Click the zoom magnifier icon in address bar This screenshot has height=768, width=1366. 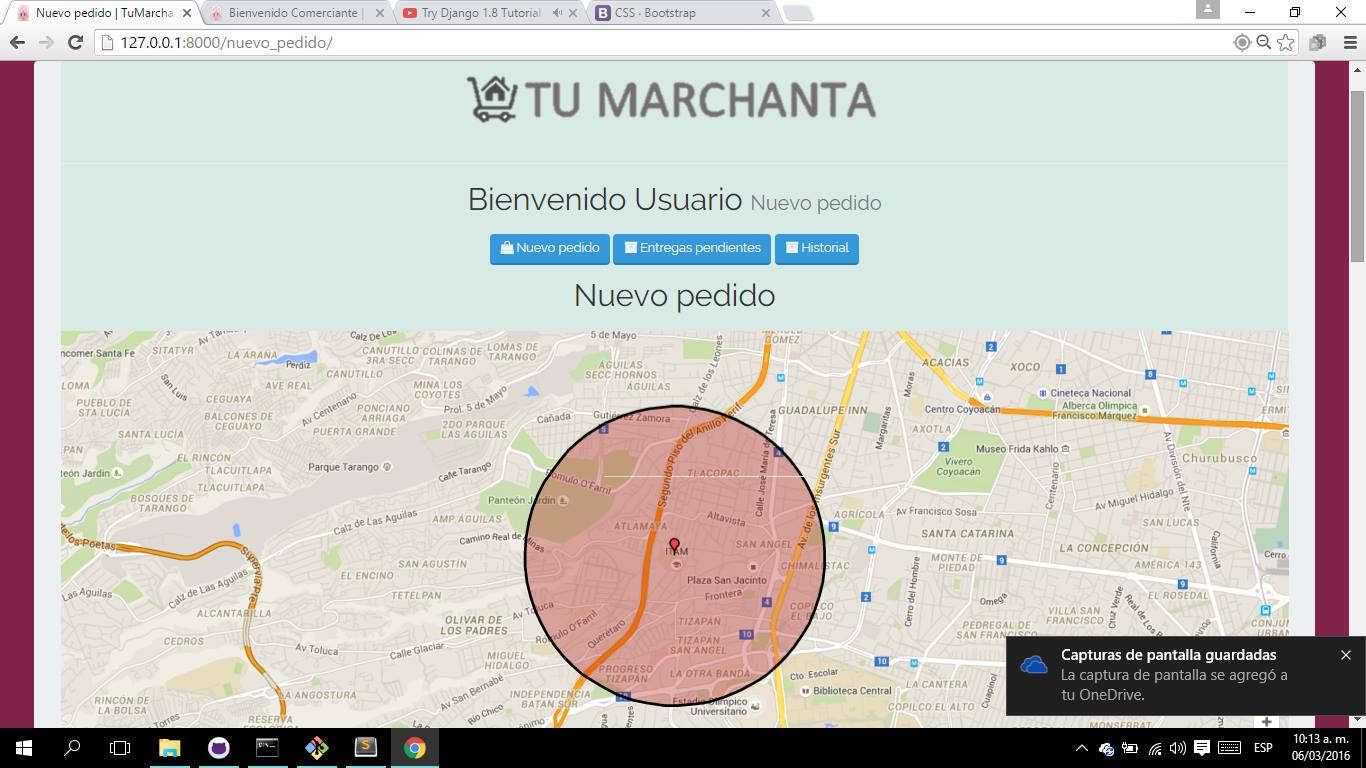coord(1264,42)
